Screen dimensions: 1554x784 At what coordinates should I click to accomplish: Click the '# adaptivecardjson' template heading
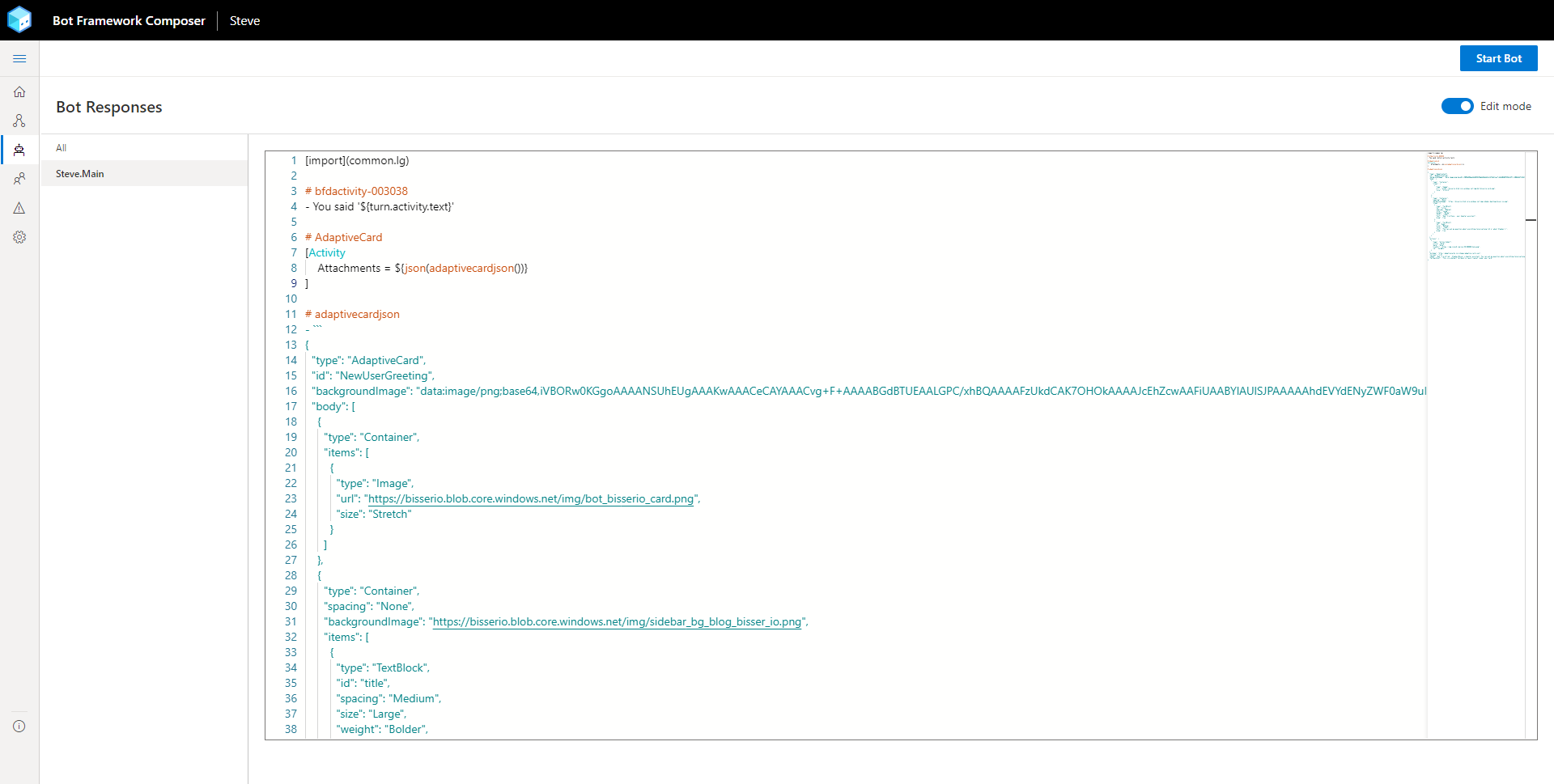(352, 314)
